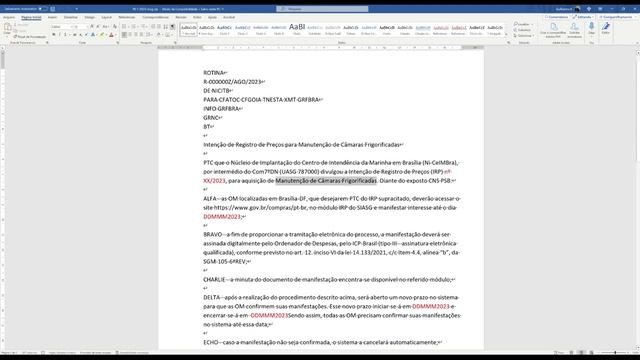Open the Arquivo tab
Viewport: 640px width, 360px height.
tap(9, 18)
